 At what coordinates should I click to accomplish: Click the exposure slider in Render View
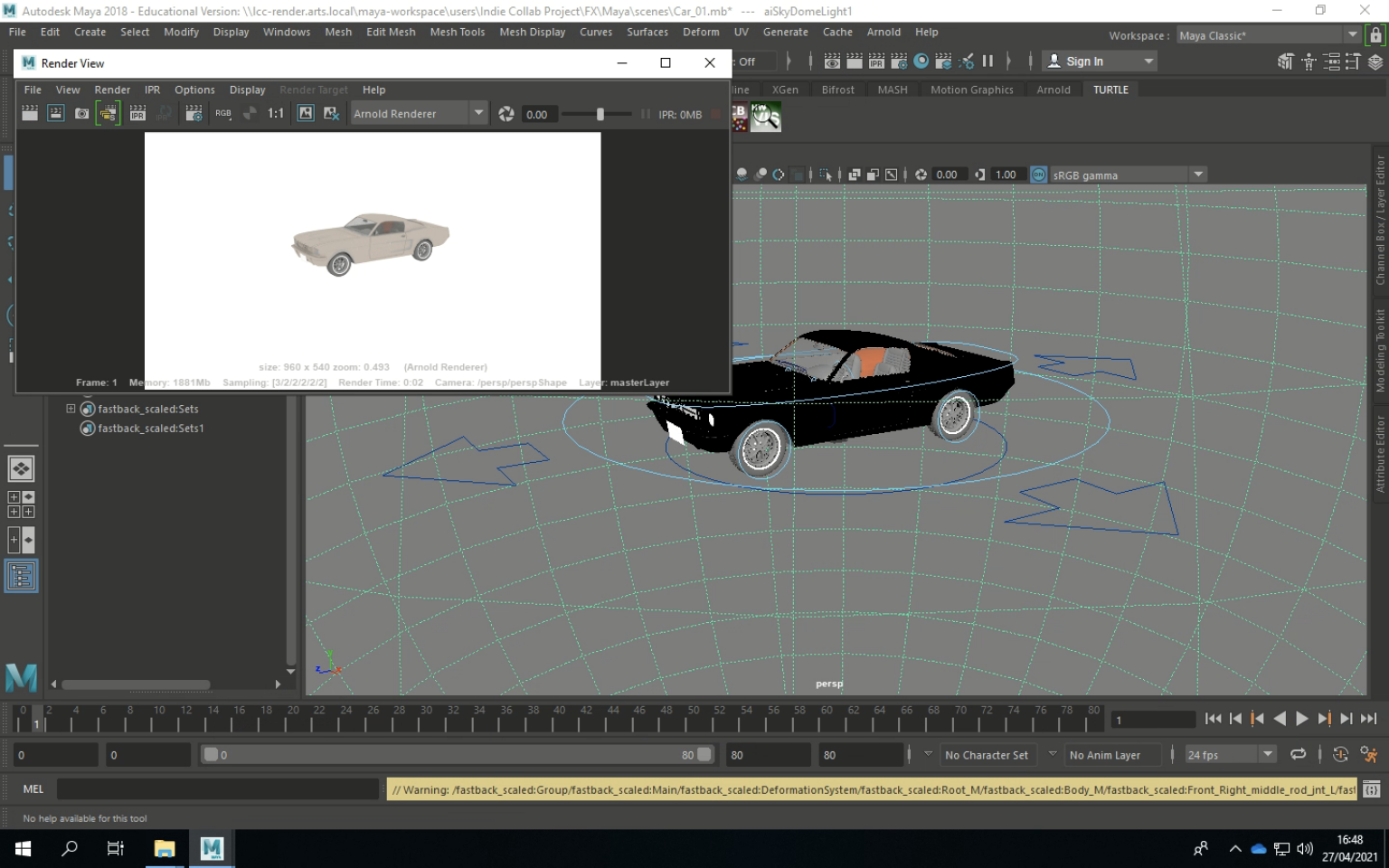600,114
